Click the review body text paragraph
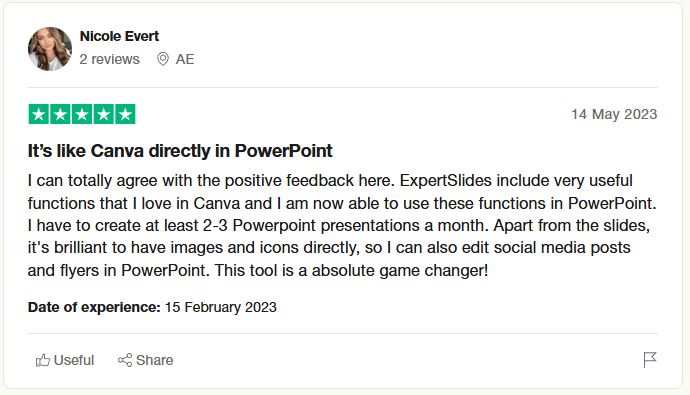This screenshot has height=395, width=690. 342,225
